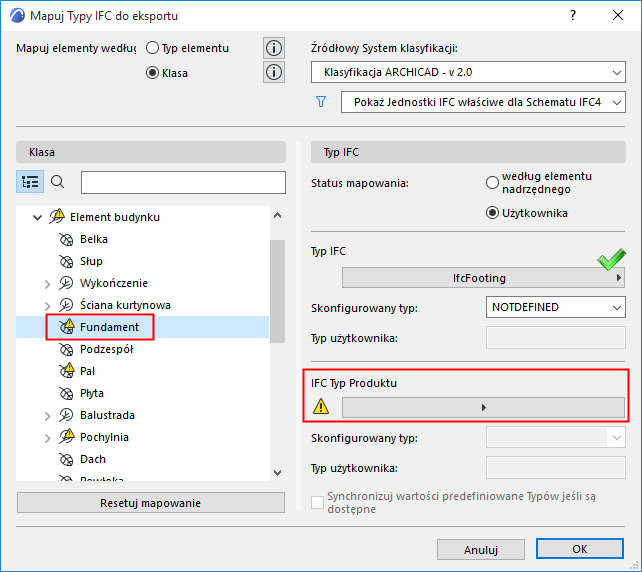Screen dimensions: 642x572
Task: Expand the Ściana kurtynowa tree node
Action: coord(47,306)
